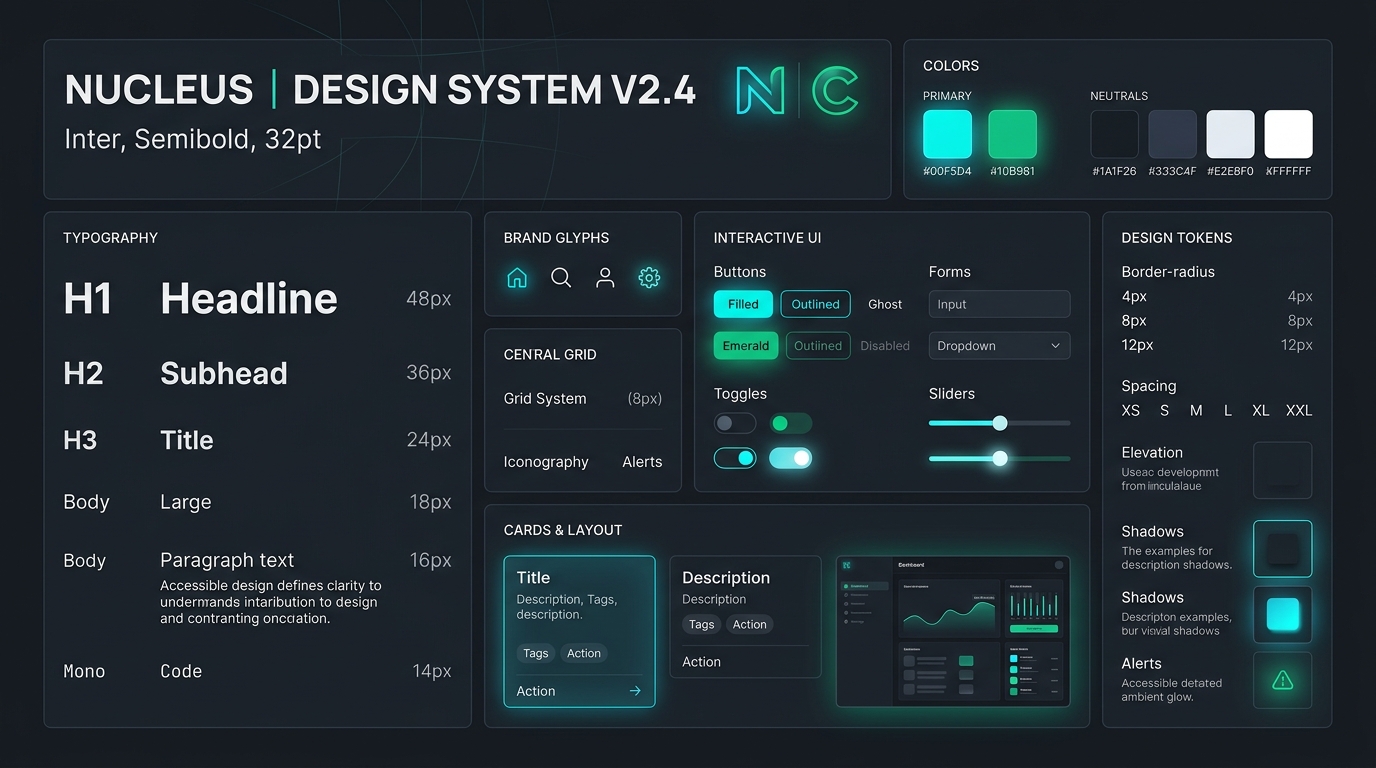1376x768 pixels.
Task: Click the "Iconography" label
Action: pyautogui.click(x=546, y=462)
